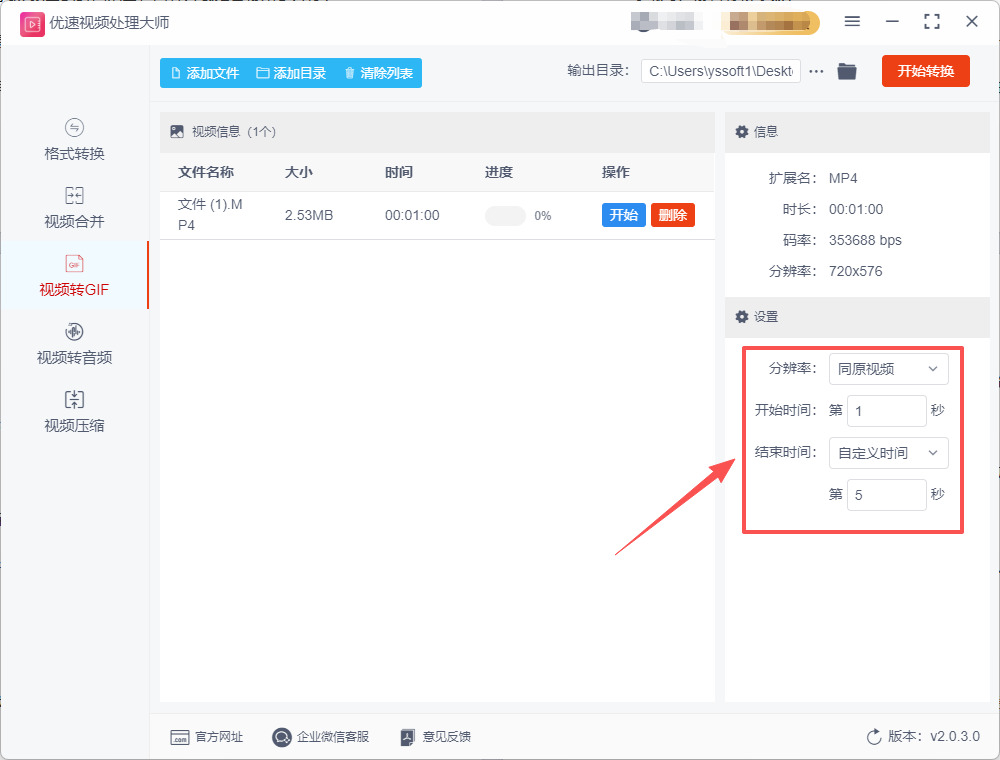Screen dimensions: 1000x760
Task: Click the 进度 column header
Action: (x=499, y=172)
